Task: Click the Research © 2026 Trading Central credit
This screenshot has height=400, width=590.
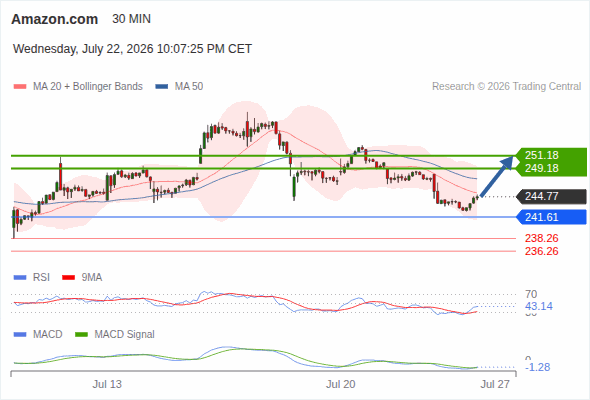Action: pyautogui.click(x=506, y=87)
